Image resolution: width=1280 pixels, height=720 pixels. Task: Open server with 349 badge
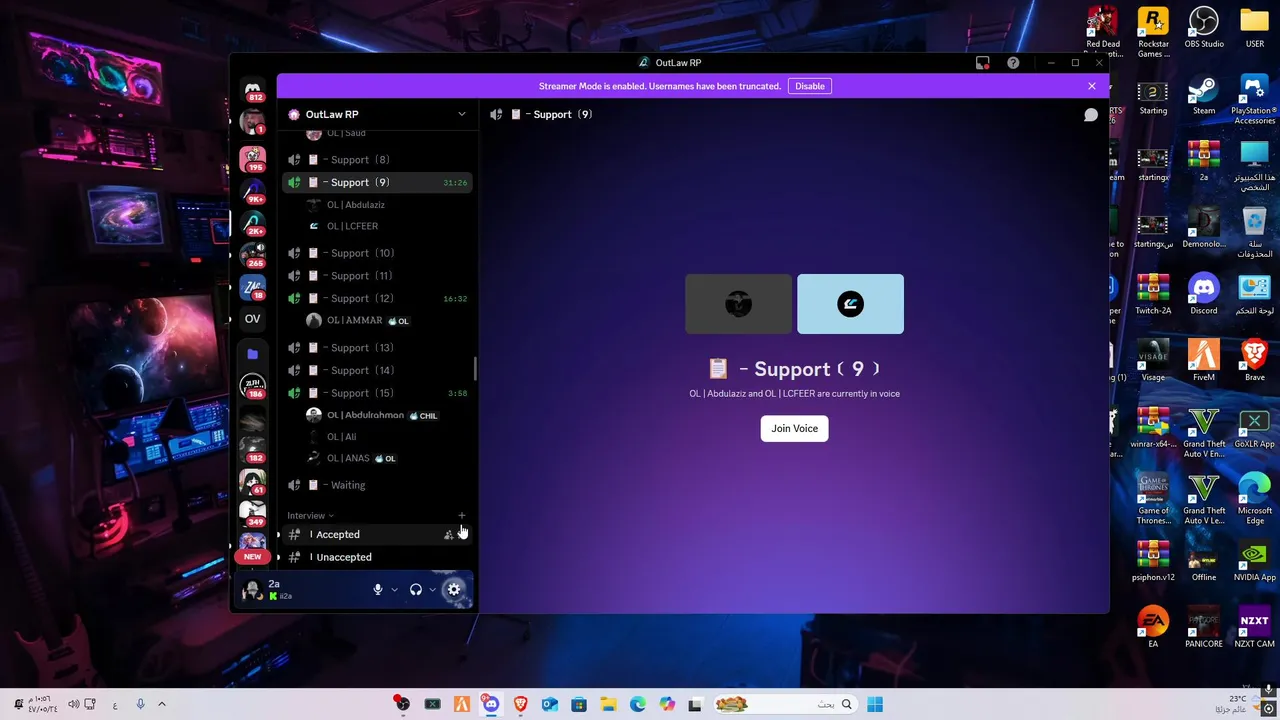coord(253,514)
